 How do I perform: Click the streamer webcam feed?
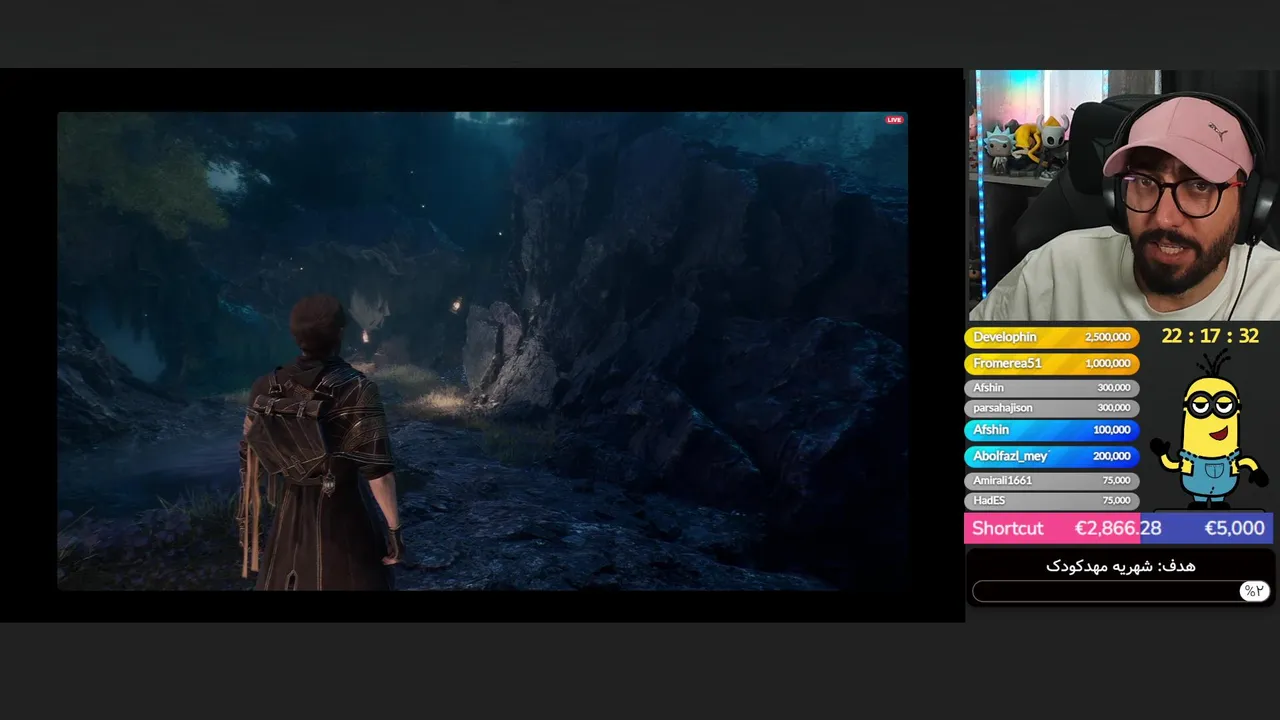click(1122, 195)
